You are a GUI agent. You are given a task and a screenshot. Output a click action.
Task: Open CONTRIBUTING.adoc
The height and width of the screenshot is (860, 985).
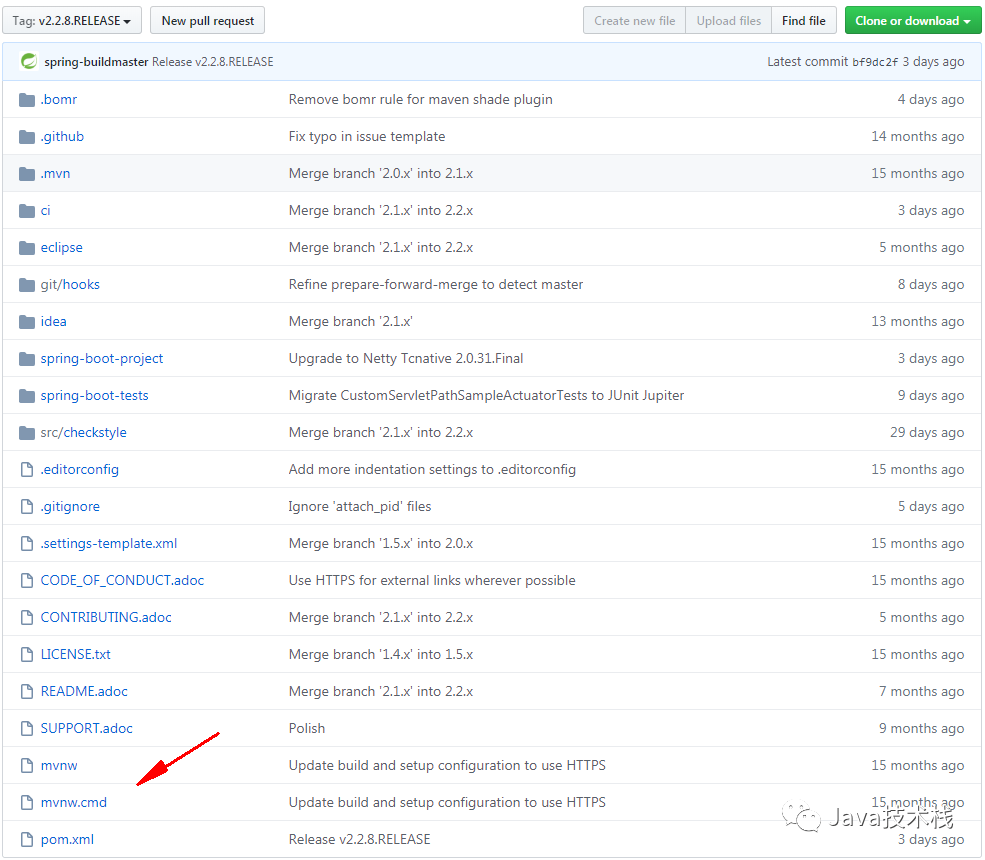click(105, 617)
